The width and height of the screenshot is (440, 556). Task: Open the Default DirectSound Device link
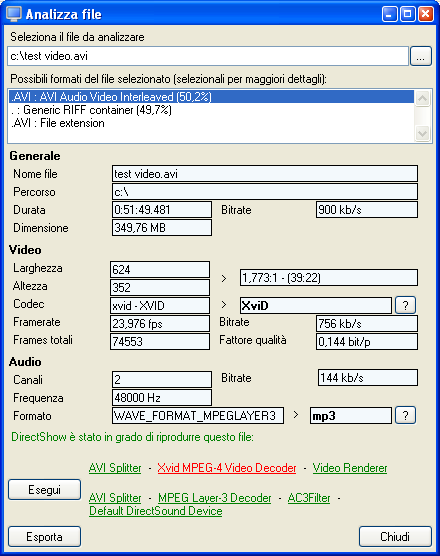point(156,511)
